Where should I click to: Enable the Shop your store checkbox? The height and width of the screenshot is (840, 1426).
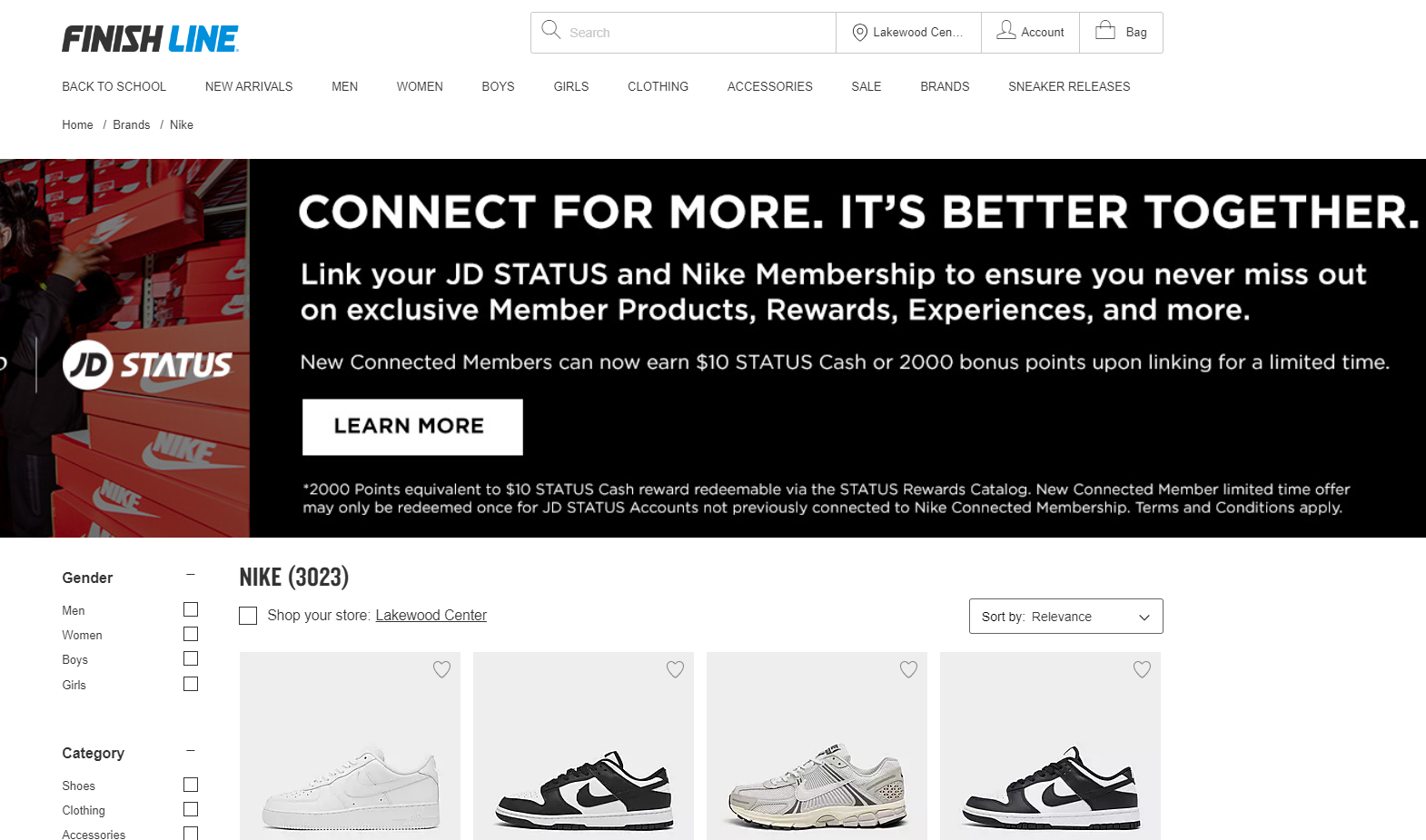248,616
